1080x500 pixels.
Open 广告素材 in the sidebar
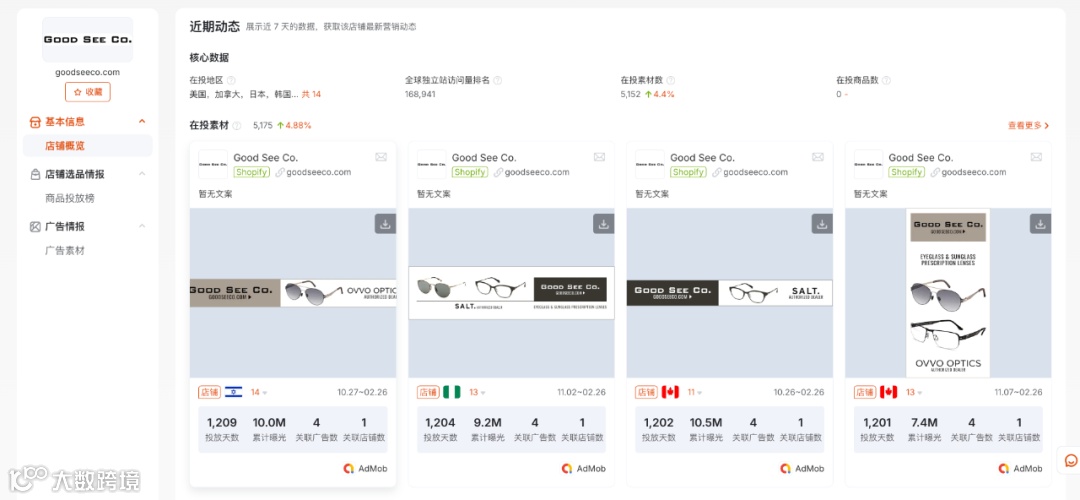point(65,251)
